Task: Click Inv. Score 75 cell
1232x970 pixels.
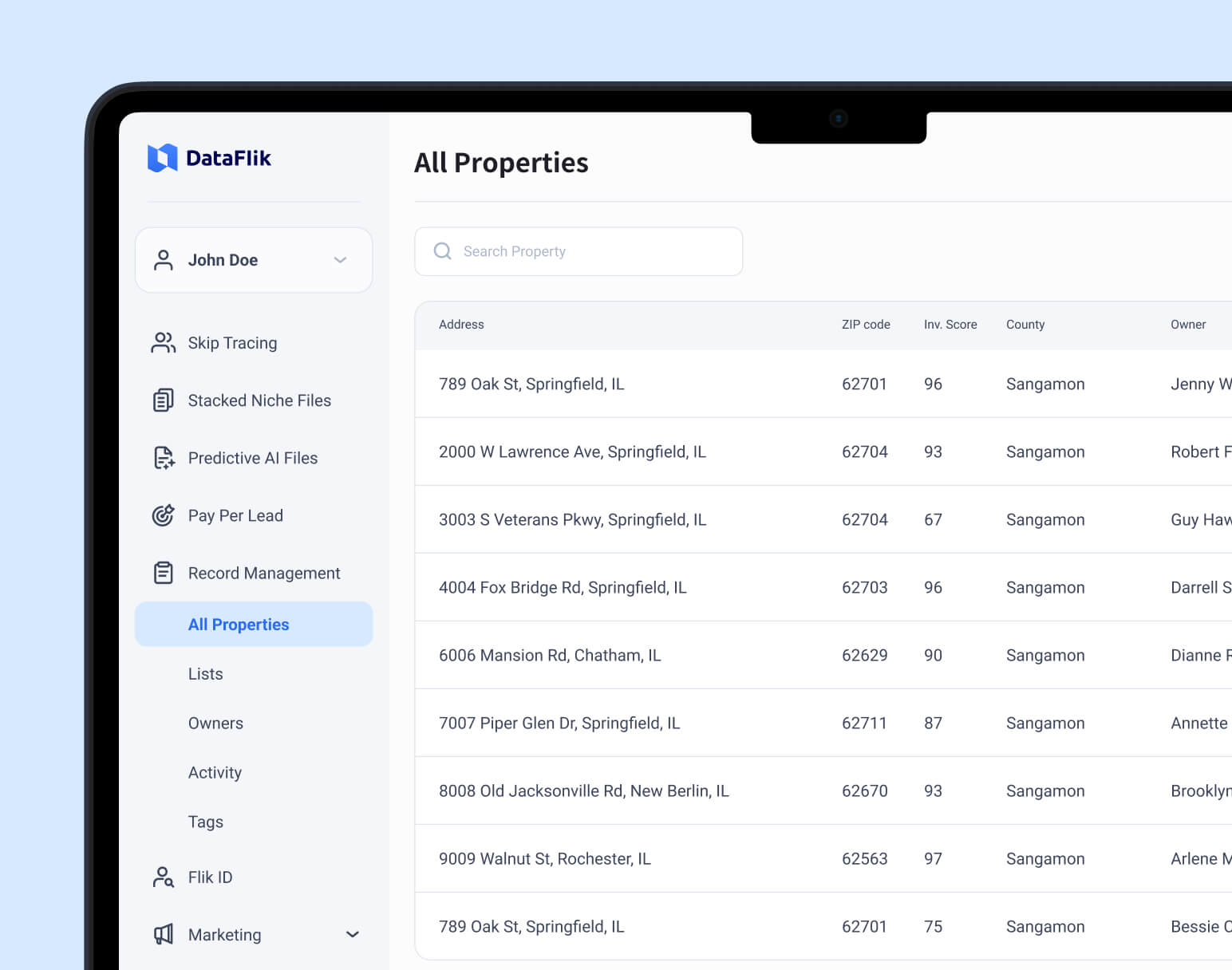Action: [x=933, y=926]
